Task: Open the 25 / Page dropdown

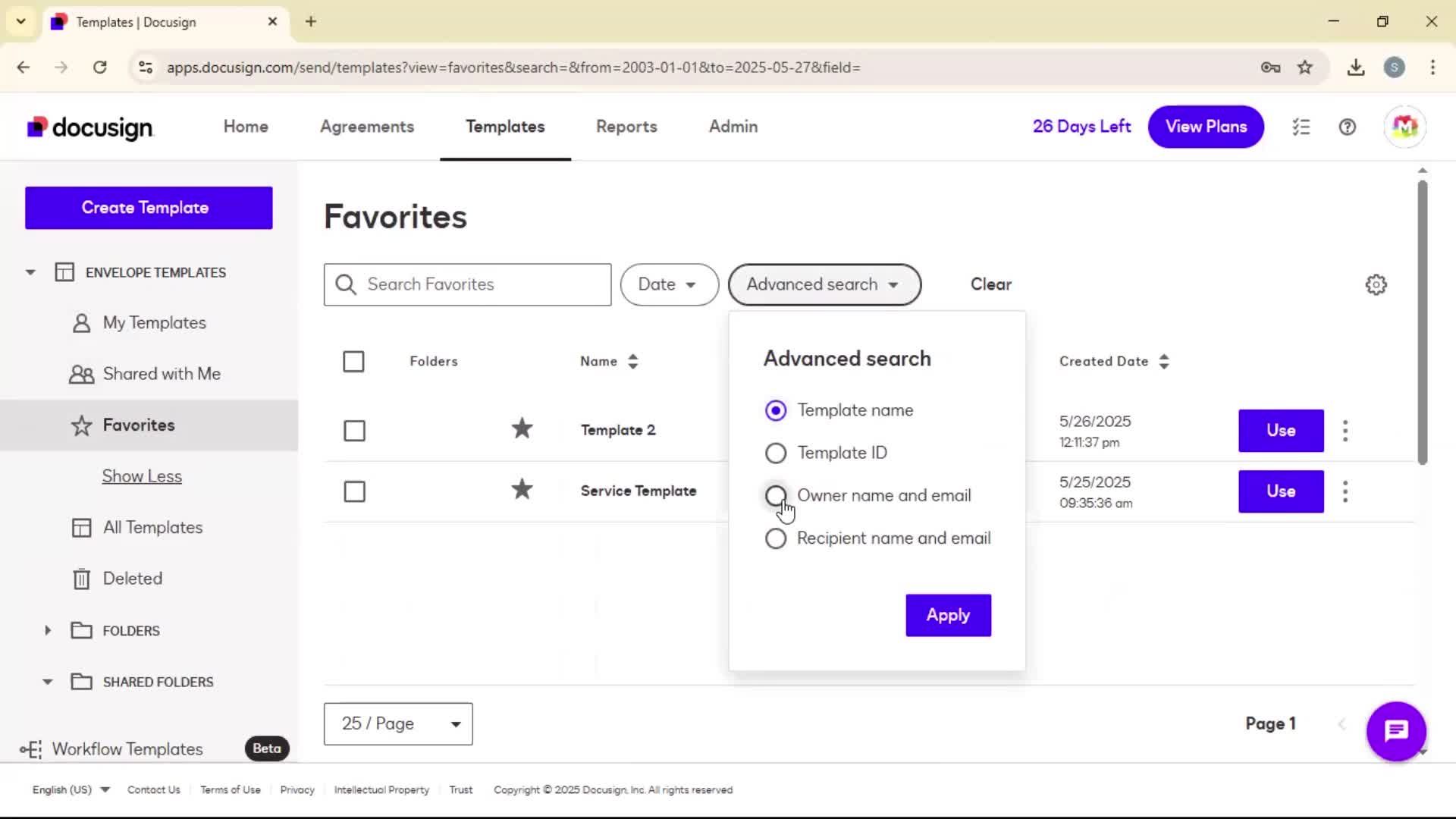Action: [398, 723]
